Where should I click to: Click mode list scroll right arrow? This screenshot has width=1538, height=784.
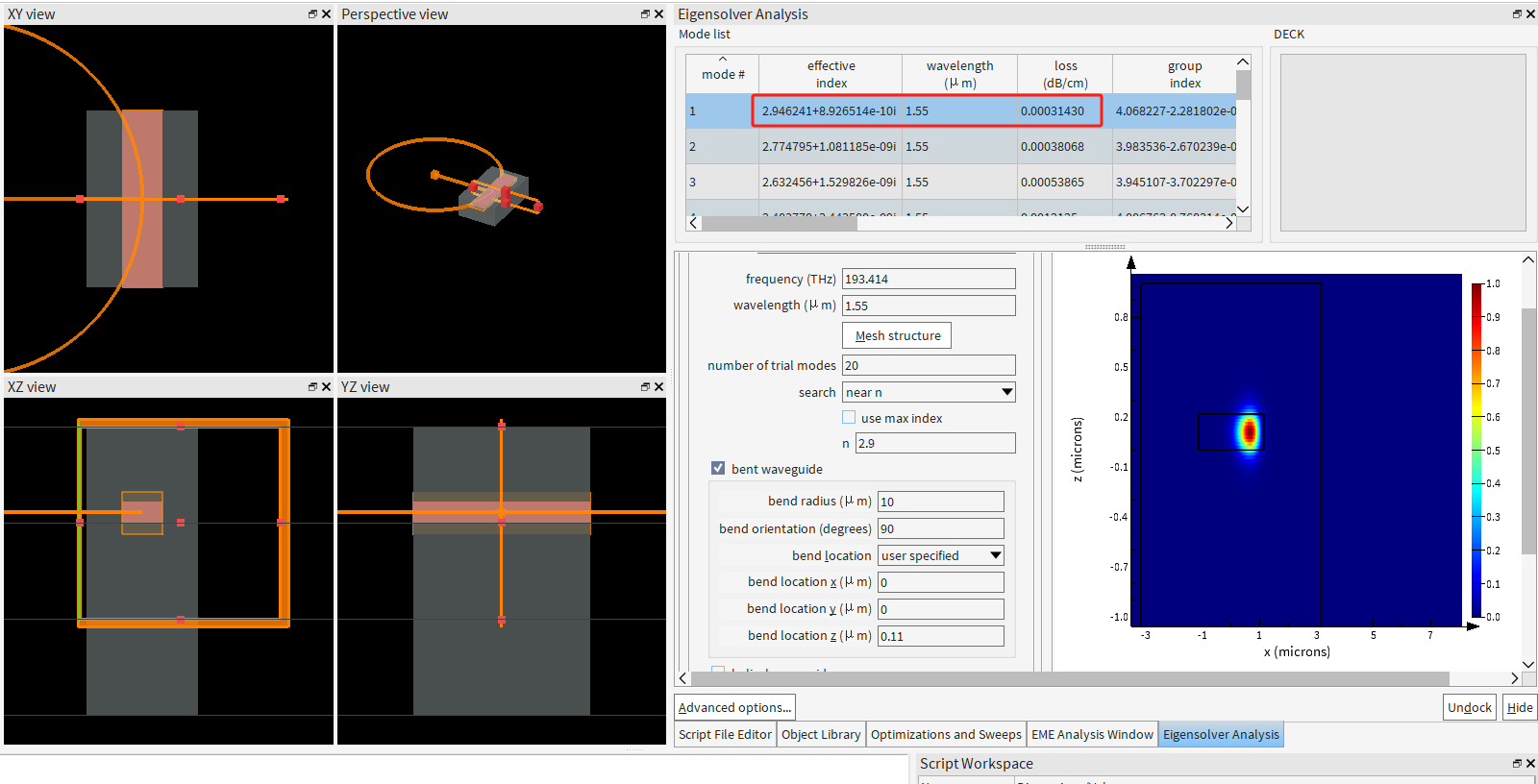[x=1228, y=223]
